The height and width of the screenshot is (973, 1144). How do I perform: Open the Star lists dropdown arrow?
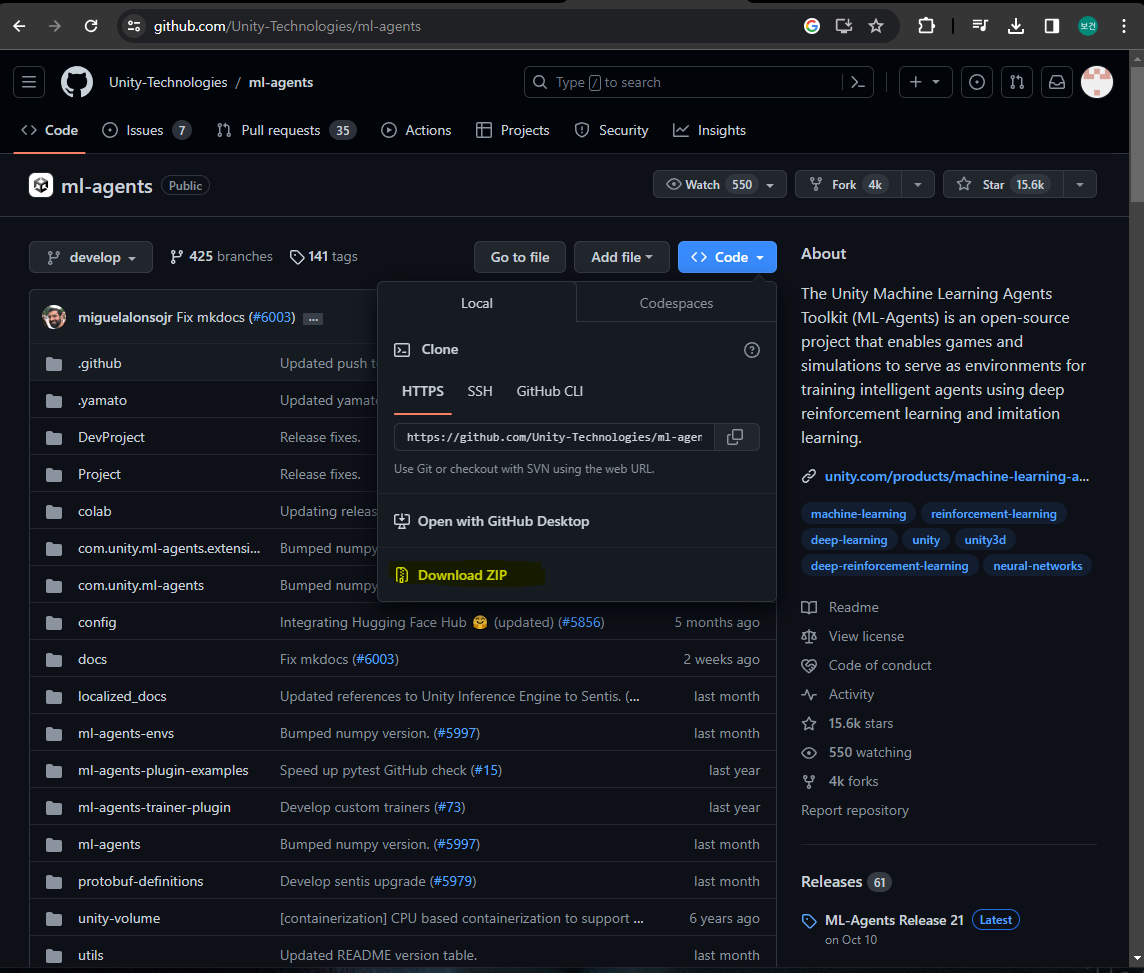(1080, 185)
